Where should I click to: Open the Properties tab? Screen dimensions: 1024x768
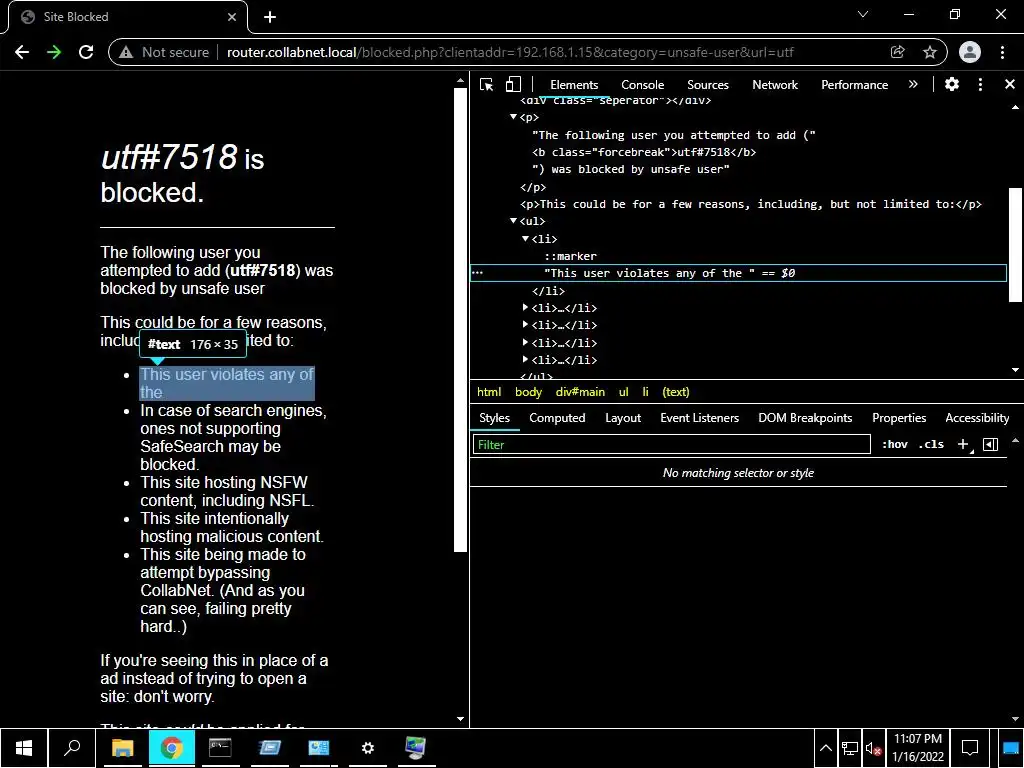point(899,418)
